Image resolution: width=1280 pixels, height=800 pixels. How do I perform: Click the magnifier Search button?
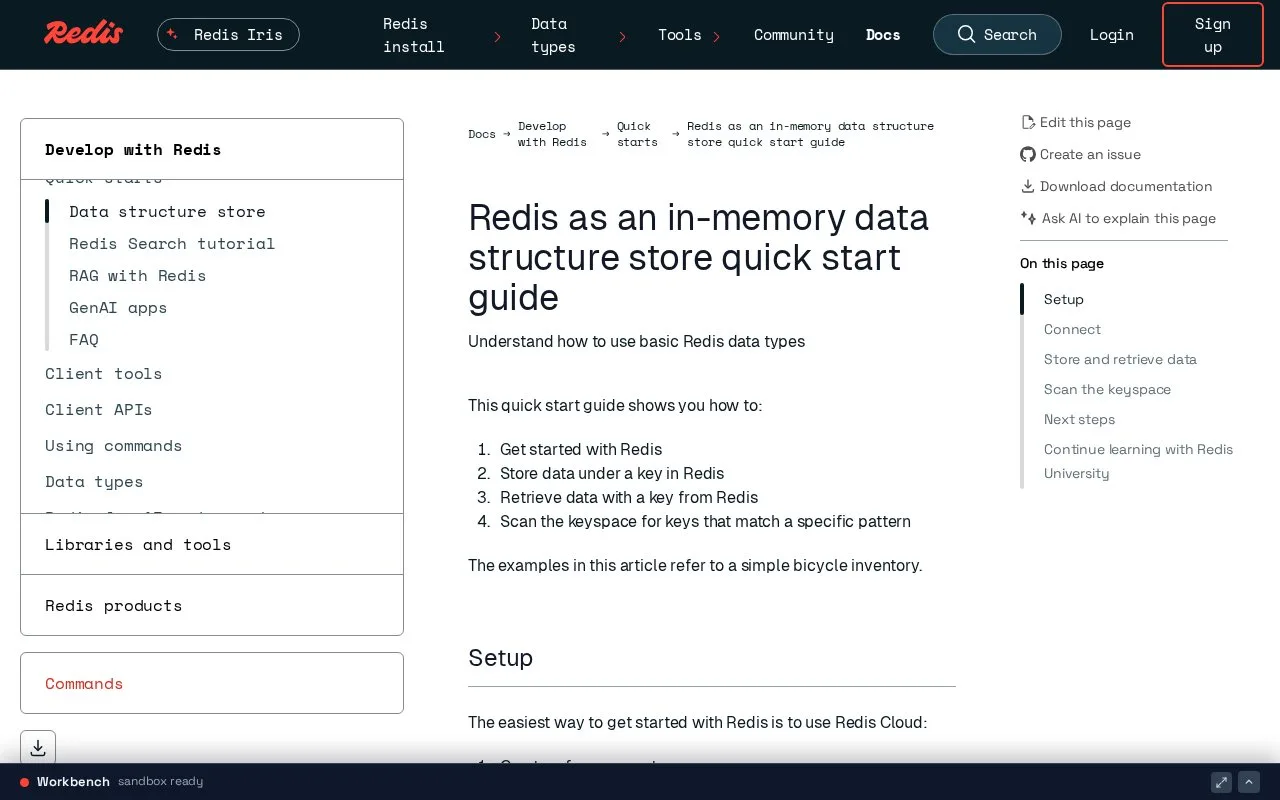tap(997, 35)
